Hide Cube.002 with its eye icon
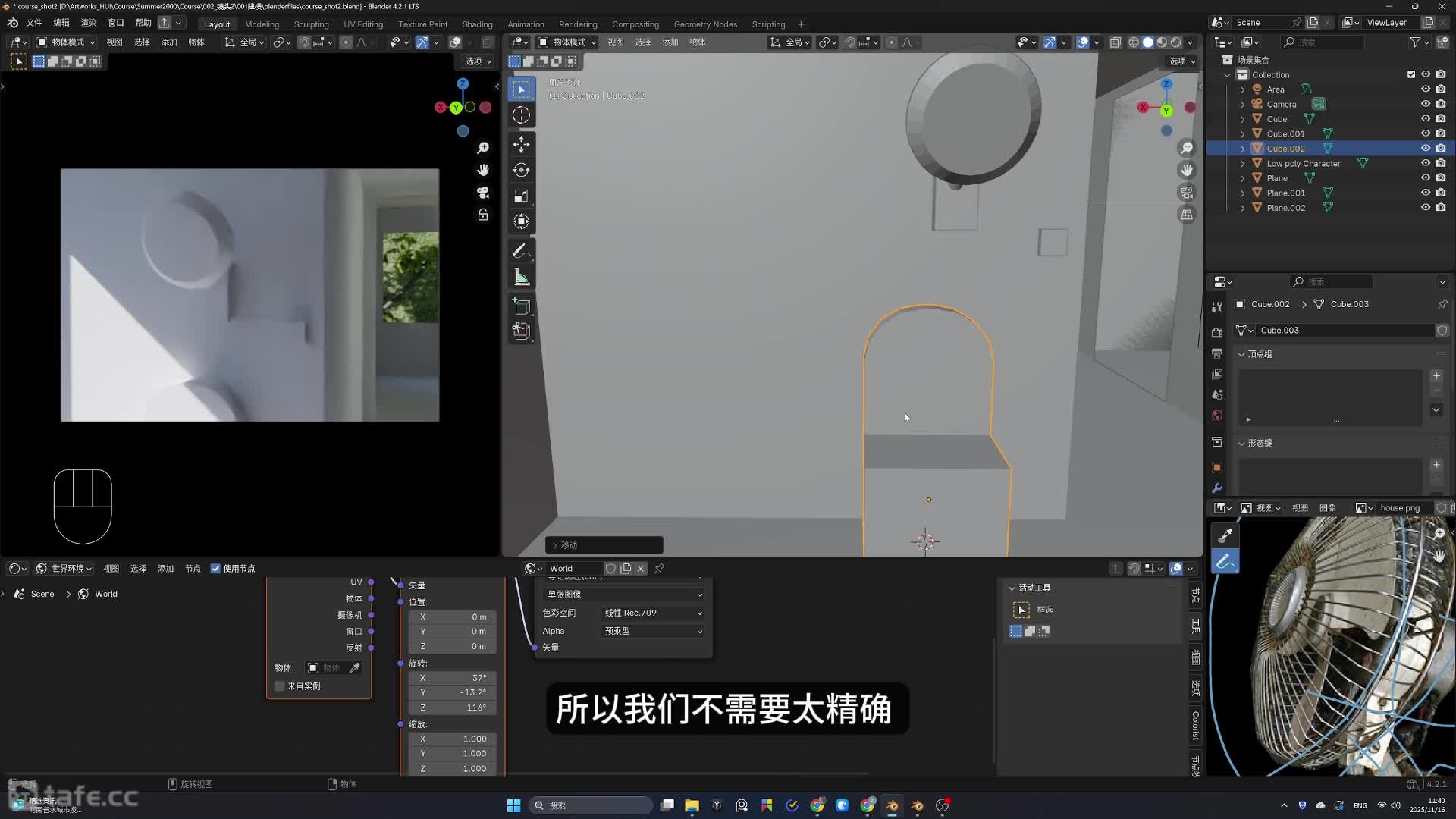The width and height of the screenshot is (1456, 819). [1426, 149]
